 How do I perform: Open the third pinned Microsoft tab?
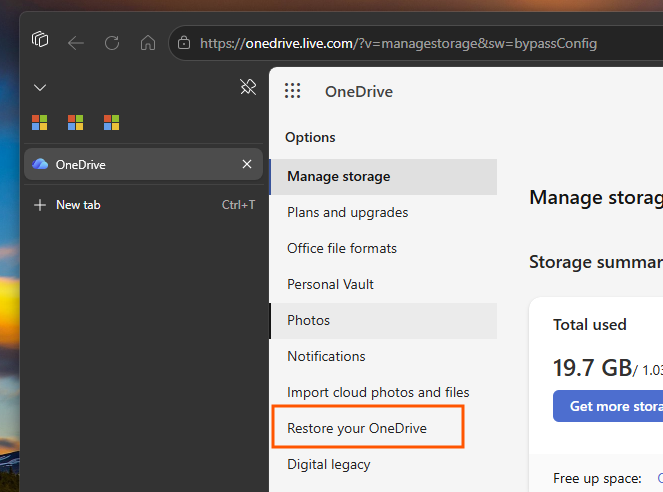pyautogui.click(x=112, y=123)
